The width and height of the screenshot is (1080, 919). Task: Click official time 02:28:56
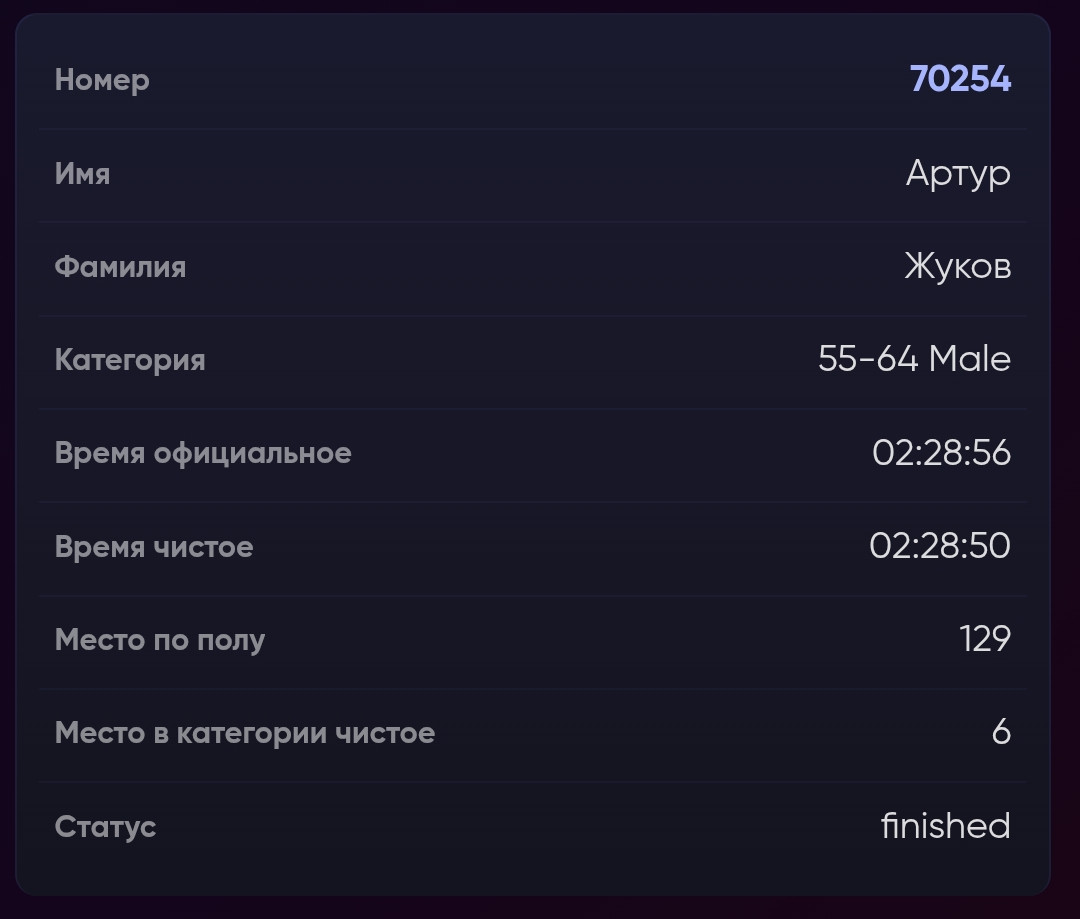coord(942,453)
